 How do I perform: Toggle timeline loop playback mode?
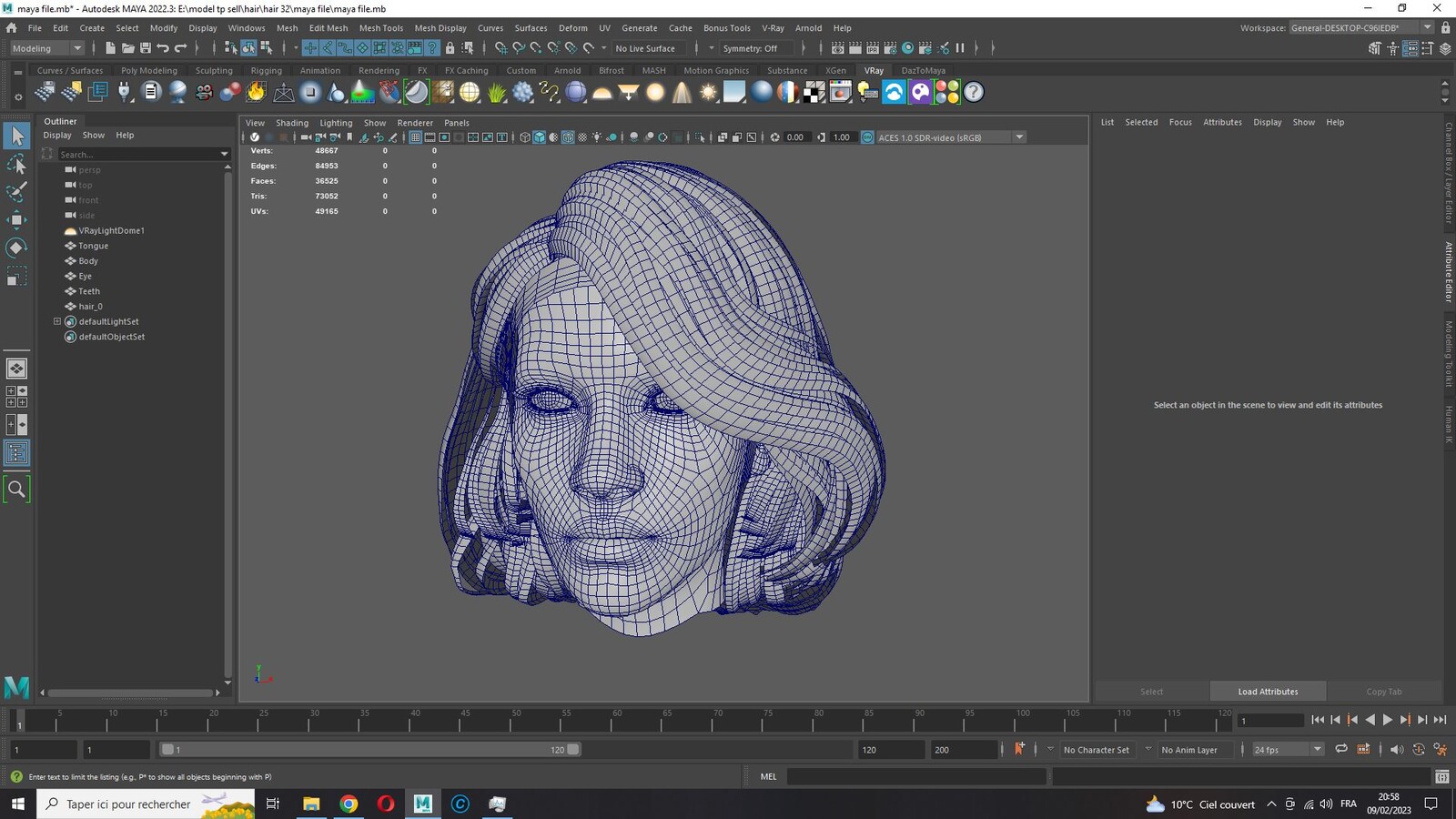tap(1340, 749)
